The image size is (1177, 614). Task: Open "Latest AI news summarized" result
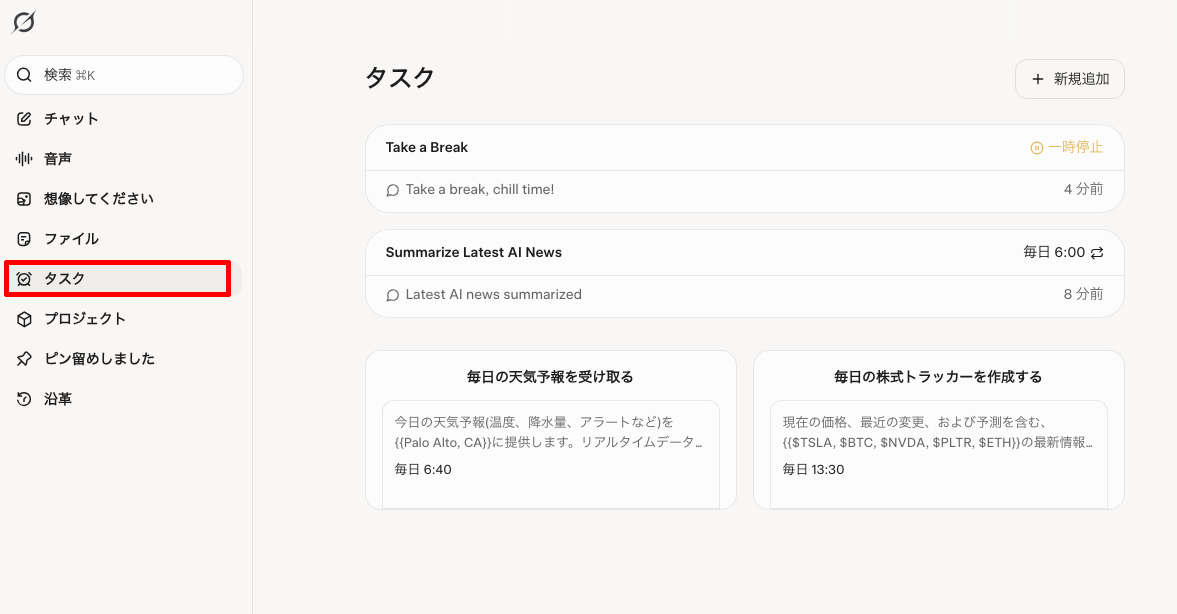(493, 295)
